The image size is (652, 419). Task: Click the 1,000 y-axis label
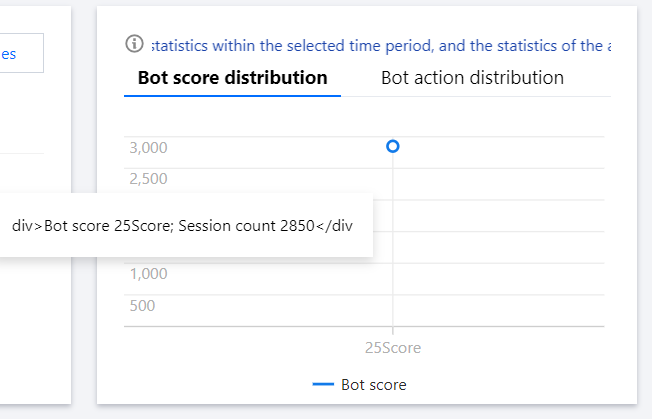point(148,274)
